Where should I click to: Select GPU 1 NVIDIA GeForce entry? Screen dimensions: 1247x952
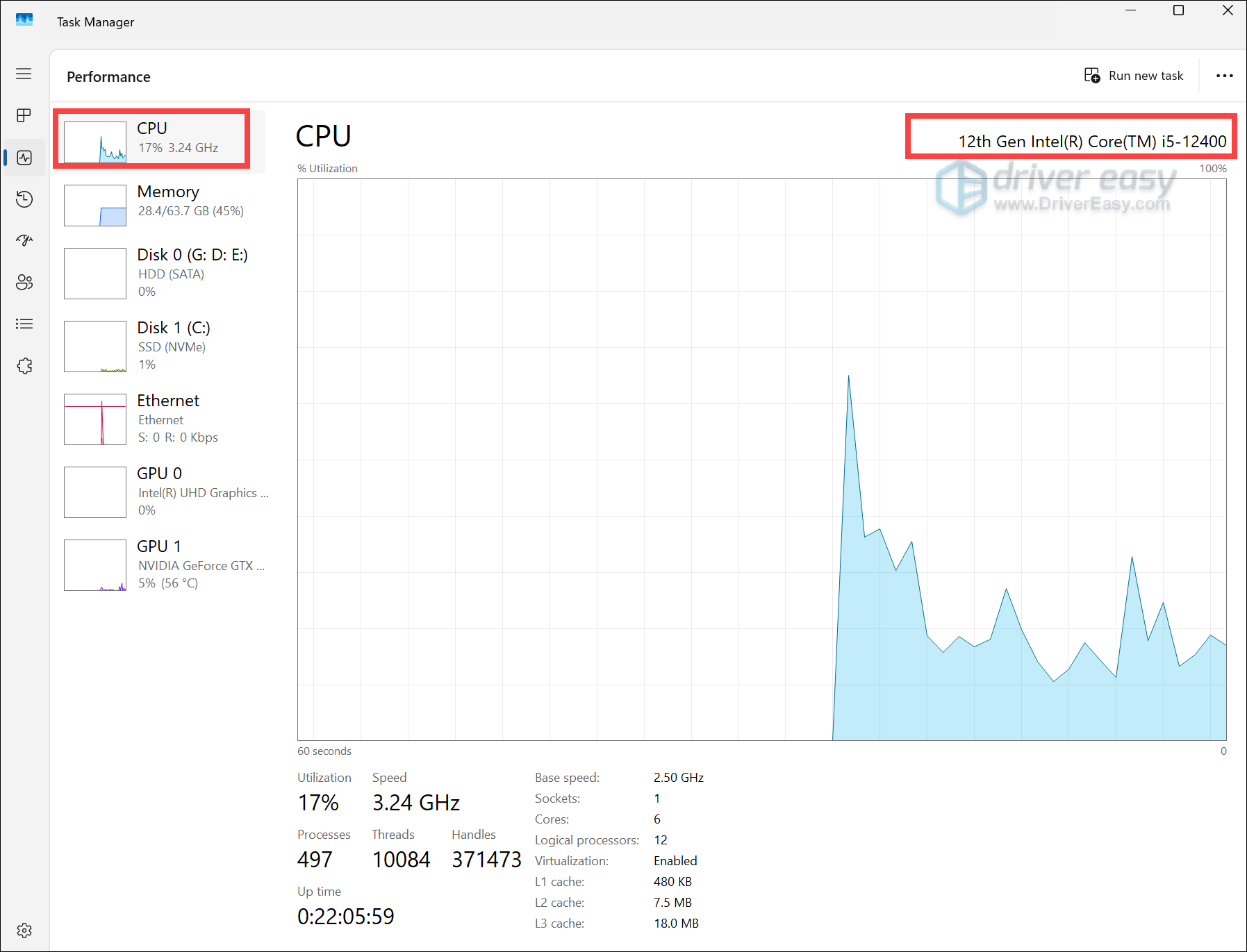[167, 564]
